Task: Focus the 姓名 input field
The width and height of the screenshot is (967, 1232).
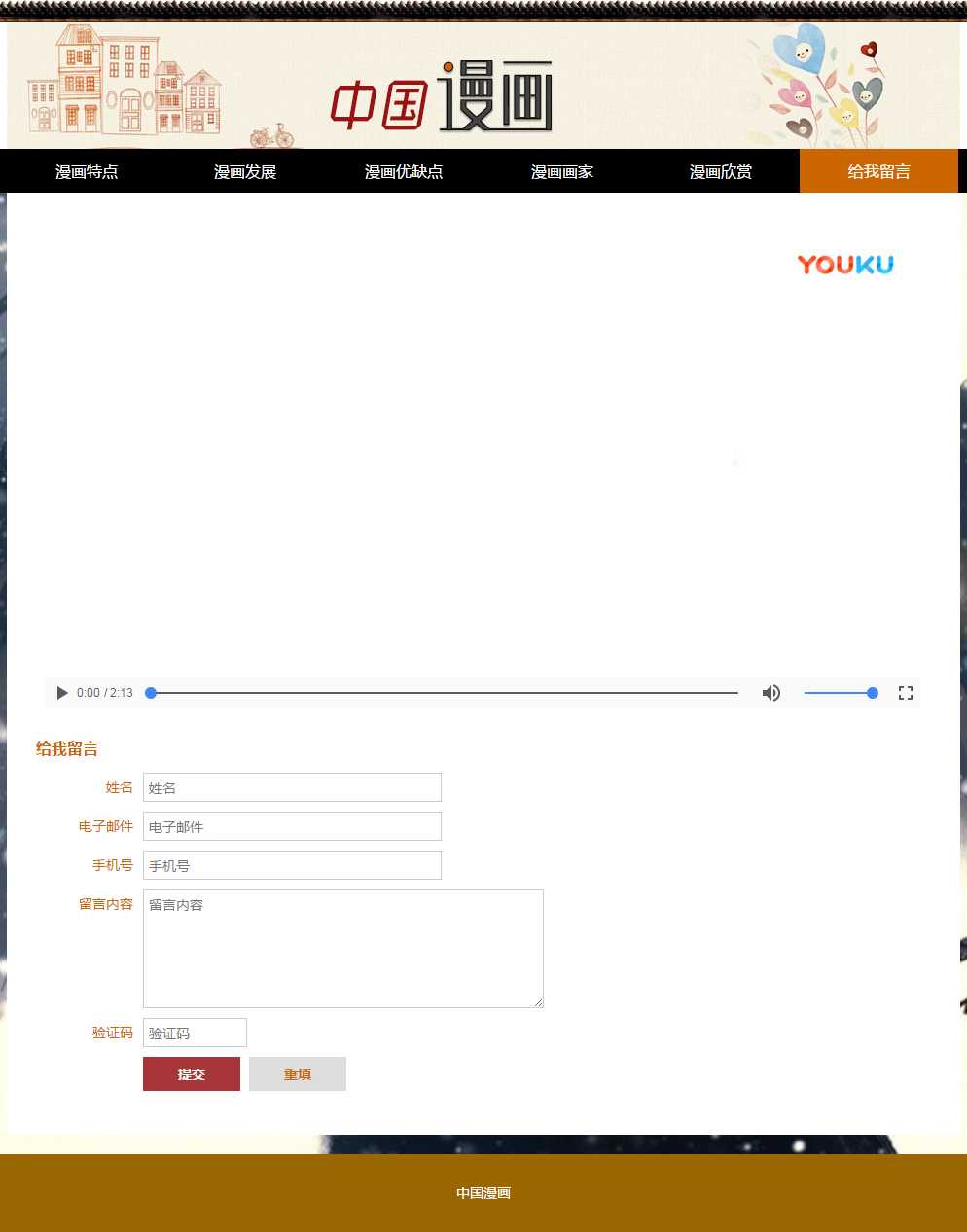Action: tap(292, 787)
